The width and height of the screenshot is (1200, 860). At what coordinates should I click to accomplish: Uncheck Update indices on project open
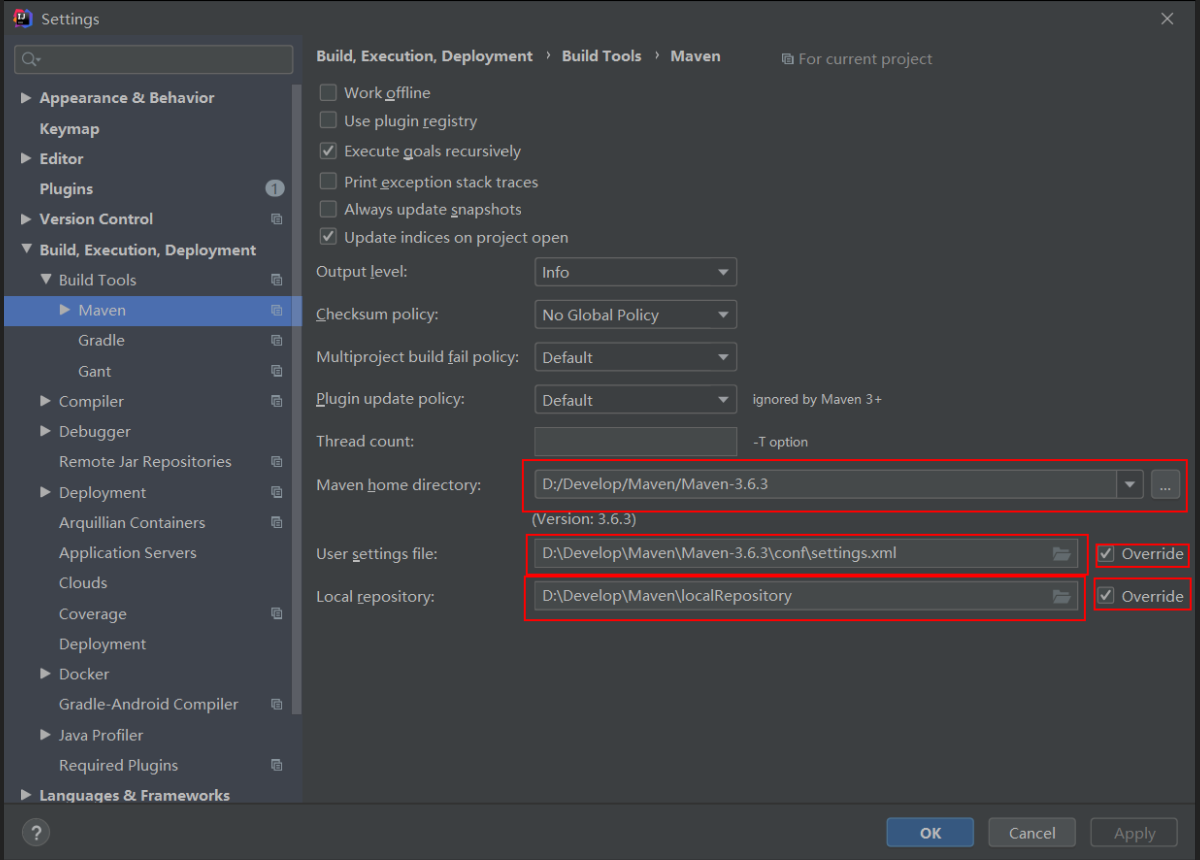point(328,237)
